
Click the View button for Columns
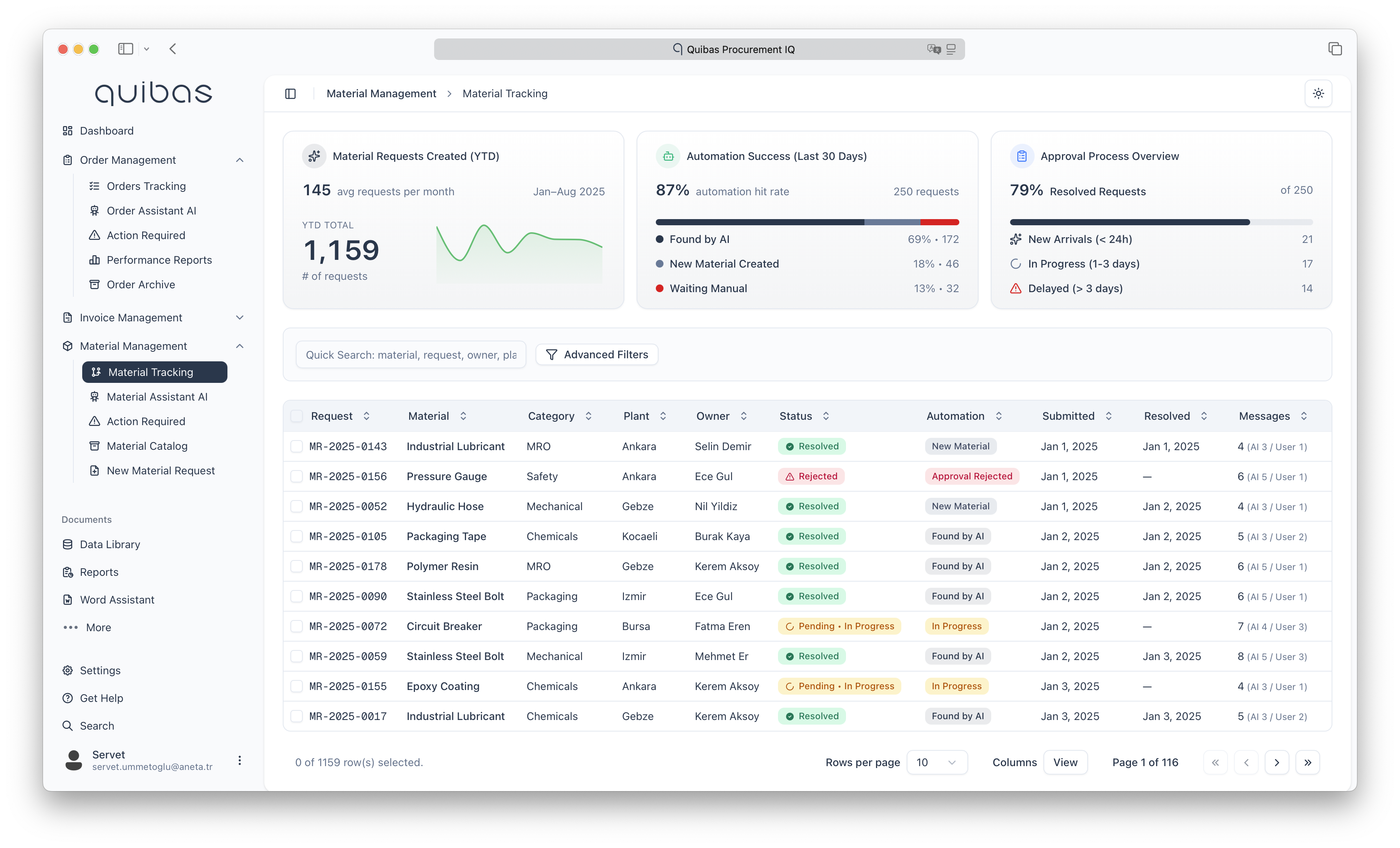tap(1065, 762)
